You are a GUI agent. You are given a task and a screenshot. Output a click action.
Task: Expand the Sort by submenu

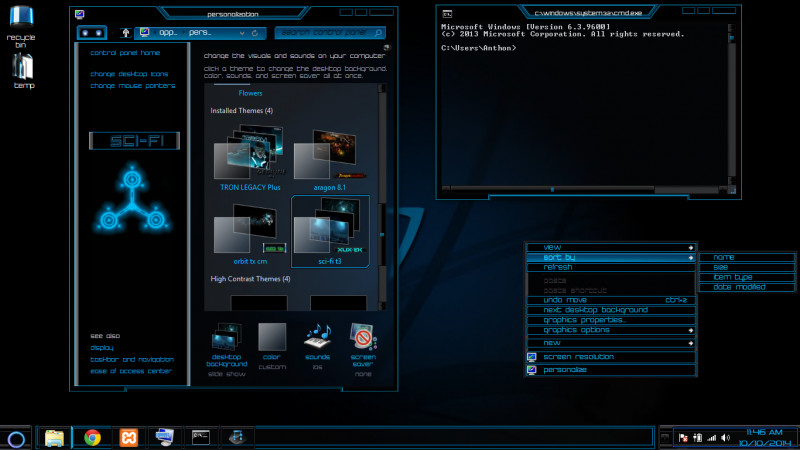coord(611,258)
